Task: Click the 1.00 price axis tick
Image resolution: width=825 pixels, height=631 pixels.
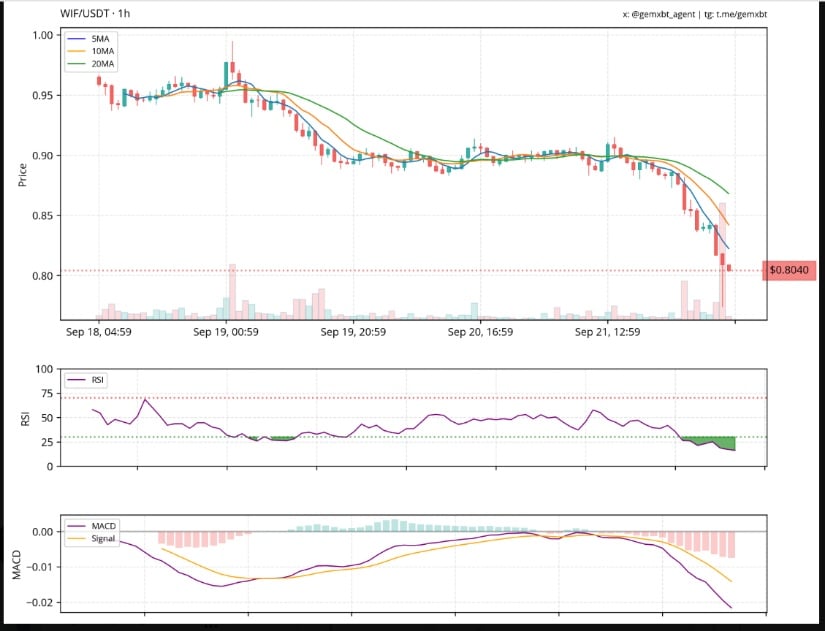Action: (43, 35)
